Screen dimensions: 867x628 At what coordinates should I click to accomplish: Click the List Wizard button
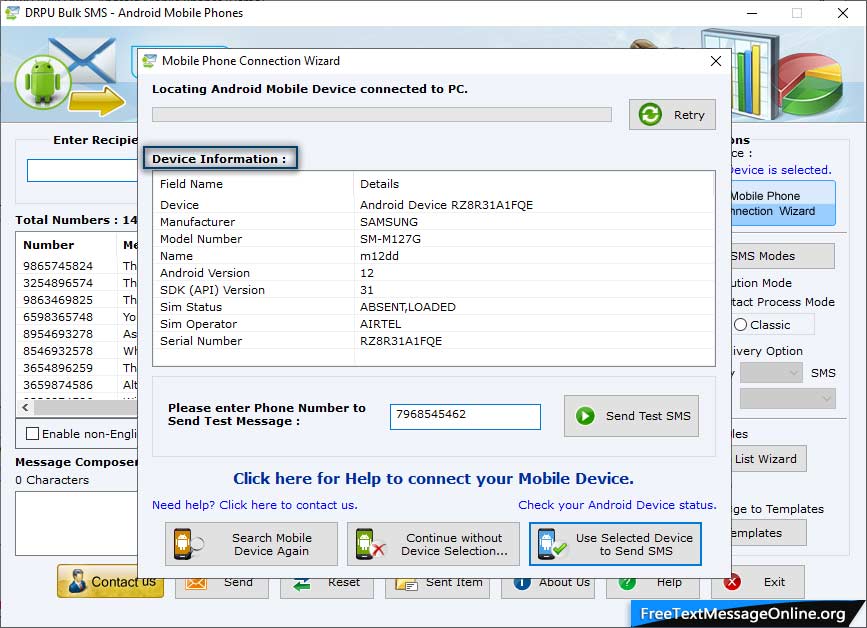[x=769, y=459]
